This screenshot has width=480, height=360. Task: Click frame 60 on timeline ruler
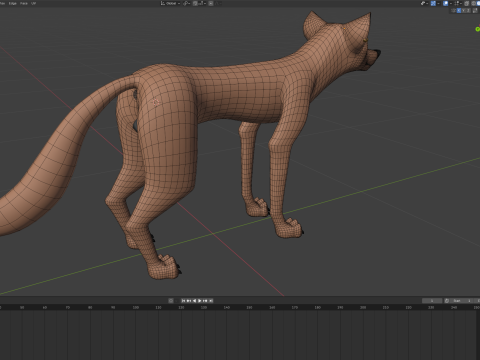coord(45,307)
